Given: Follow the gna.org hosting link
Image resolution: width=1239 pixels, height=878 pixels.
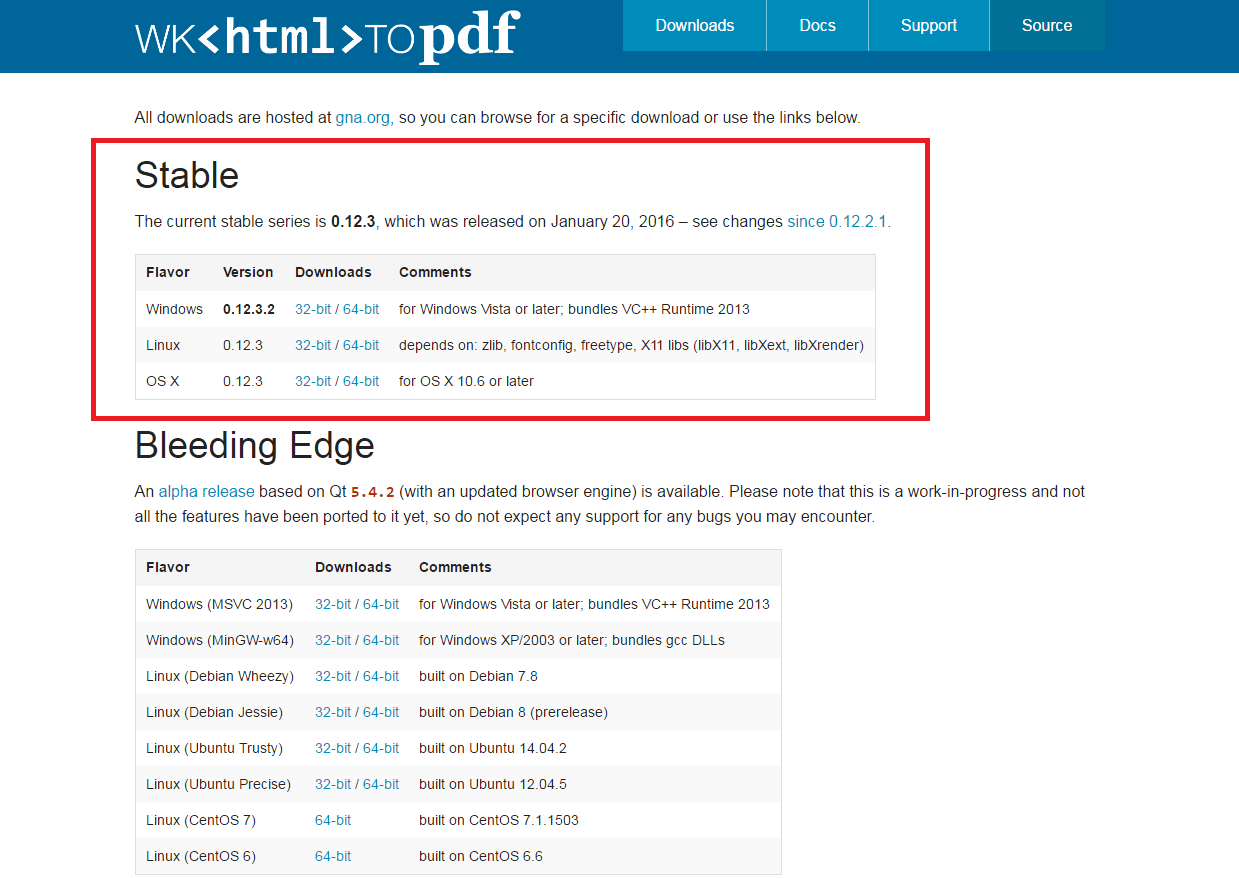Looking at the screenshot, I should coord(363,118).
